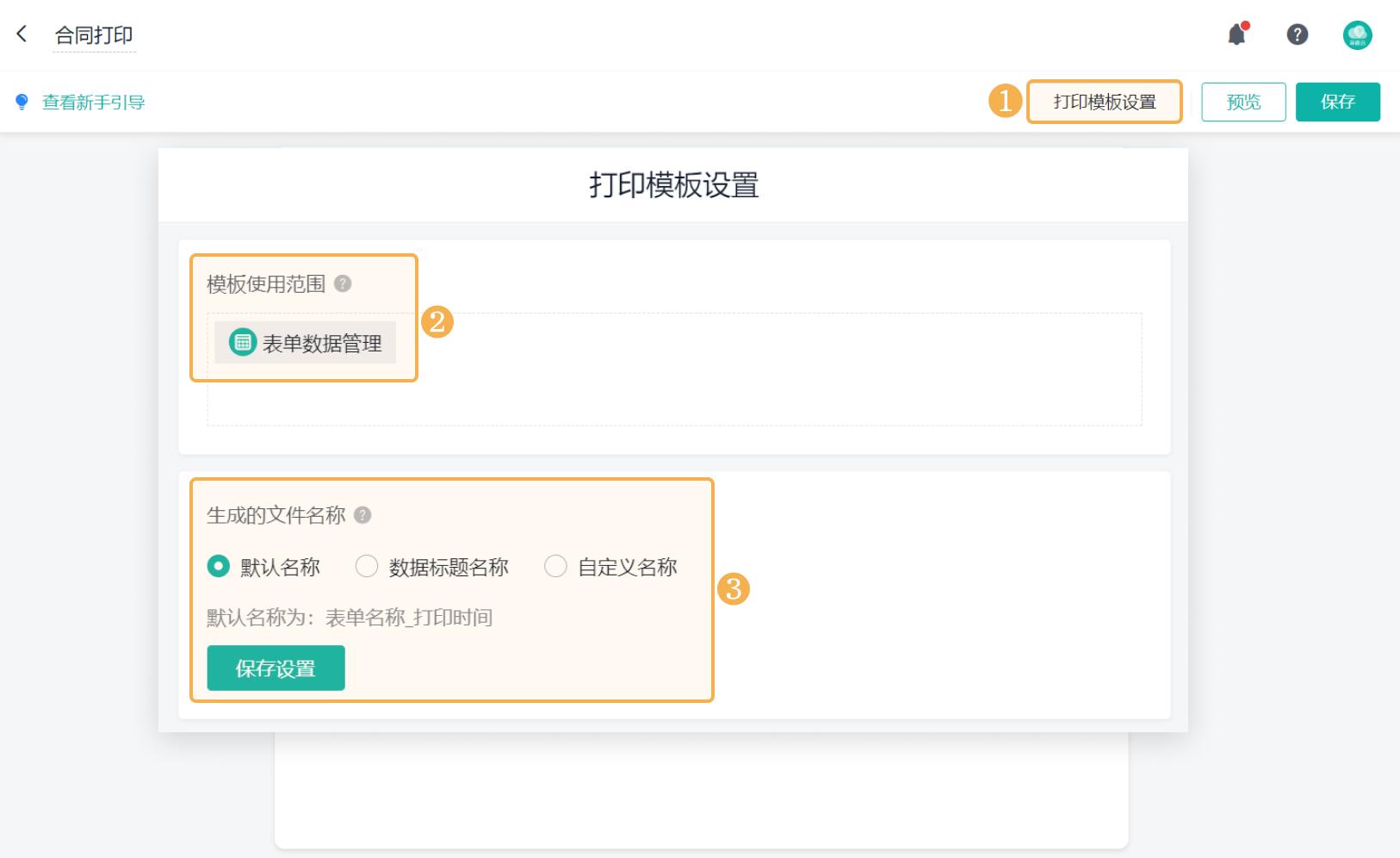Image resolution: width=1400 pixels, height=858 pixels.
Task: Click the help icon next to 生成的文件名称
Action: pyautogui.click(x=362, y=515)
